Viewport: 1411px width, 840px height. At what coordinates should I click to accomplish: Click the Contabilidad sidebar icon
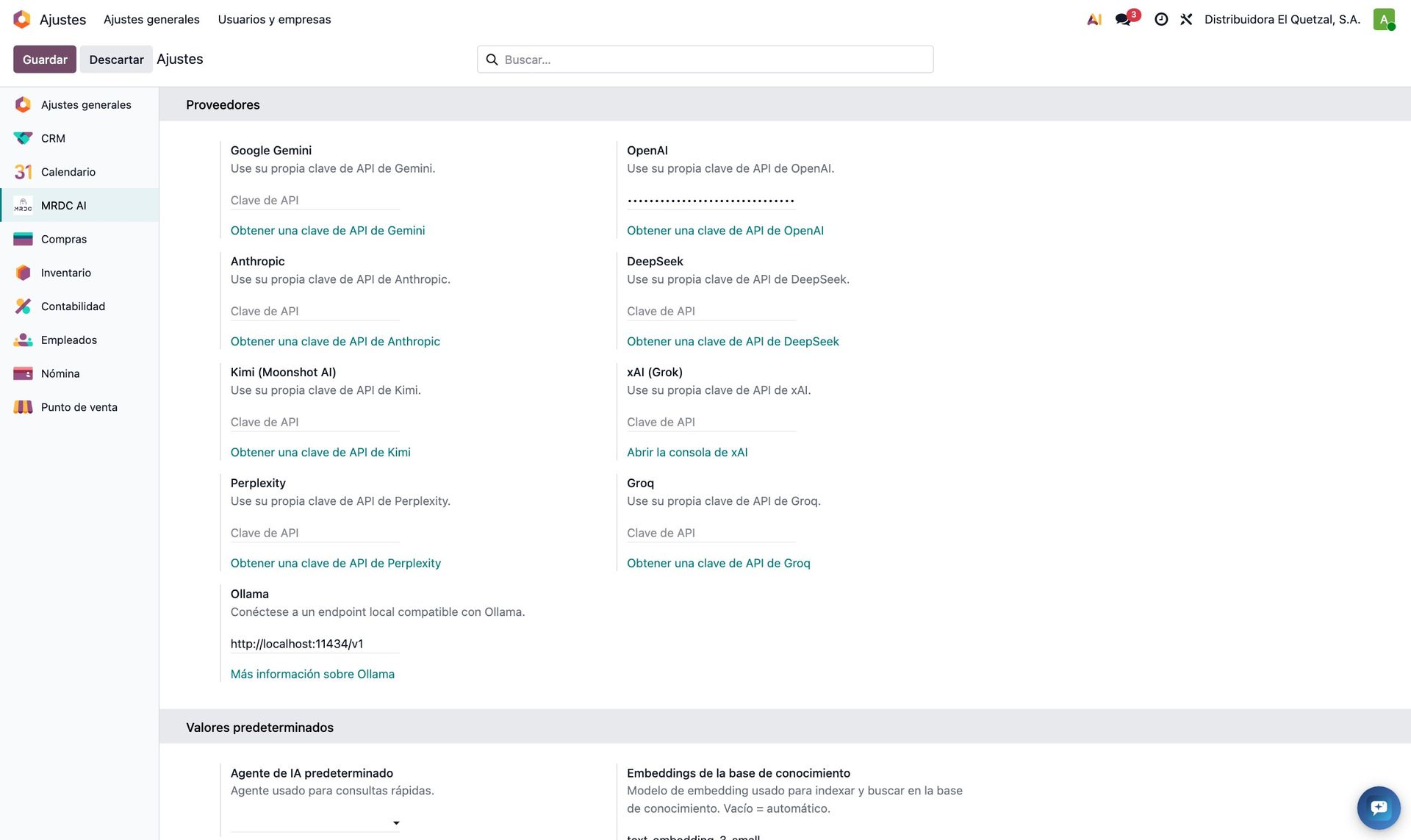coord(23,306)
